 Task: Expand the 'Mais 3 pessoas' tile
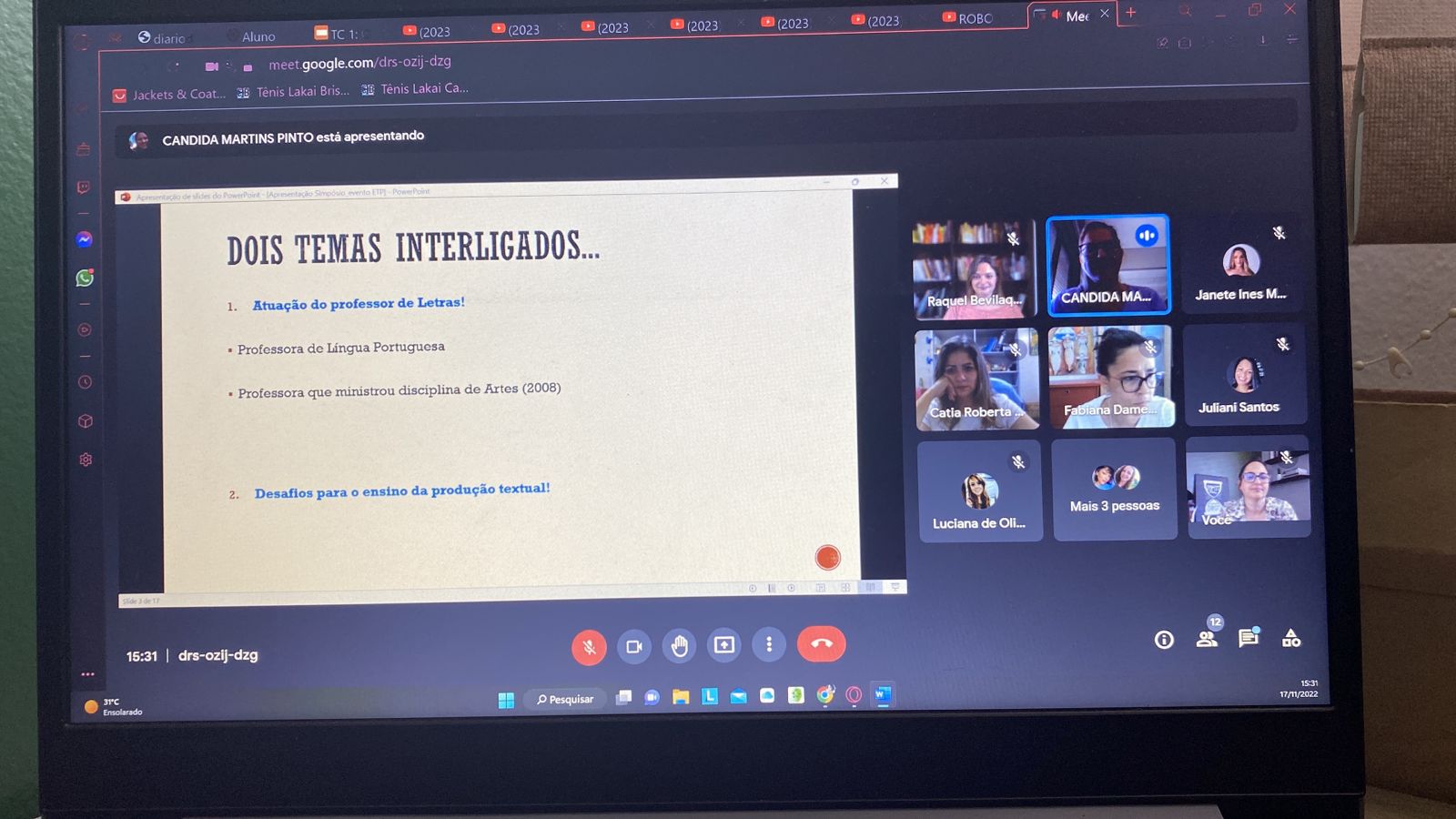pos(1115,490)
